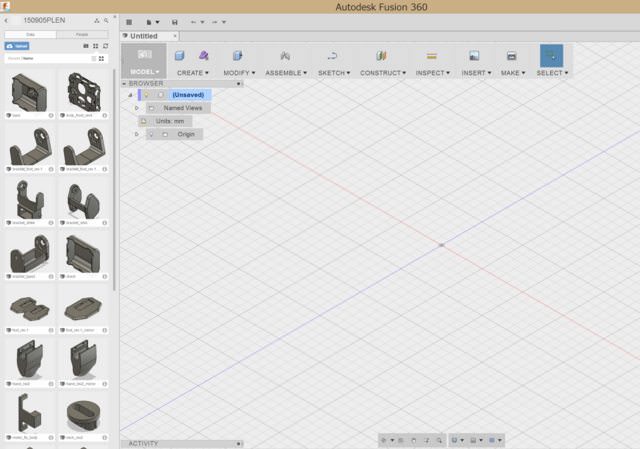Open the SKETCH menu
The width and height of the screenshot is (640, 449).
click(334, 73)
